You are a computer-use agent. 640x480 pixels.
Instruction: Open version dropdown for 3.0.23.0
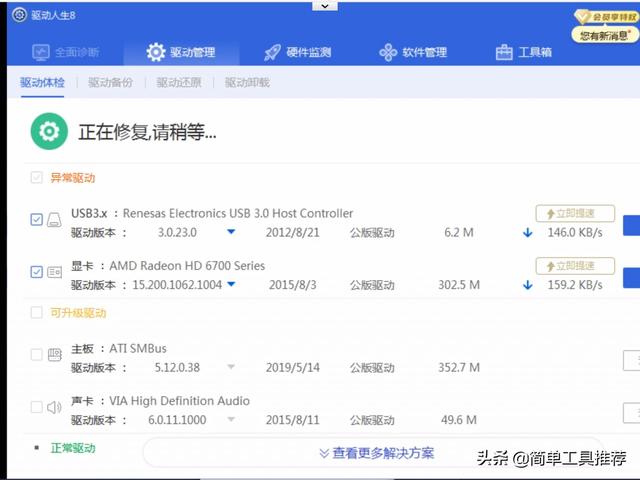[231, 232]
